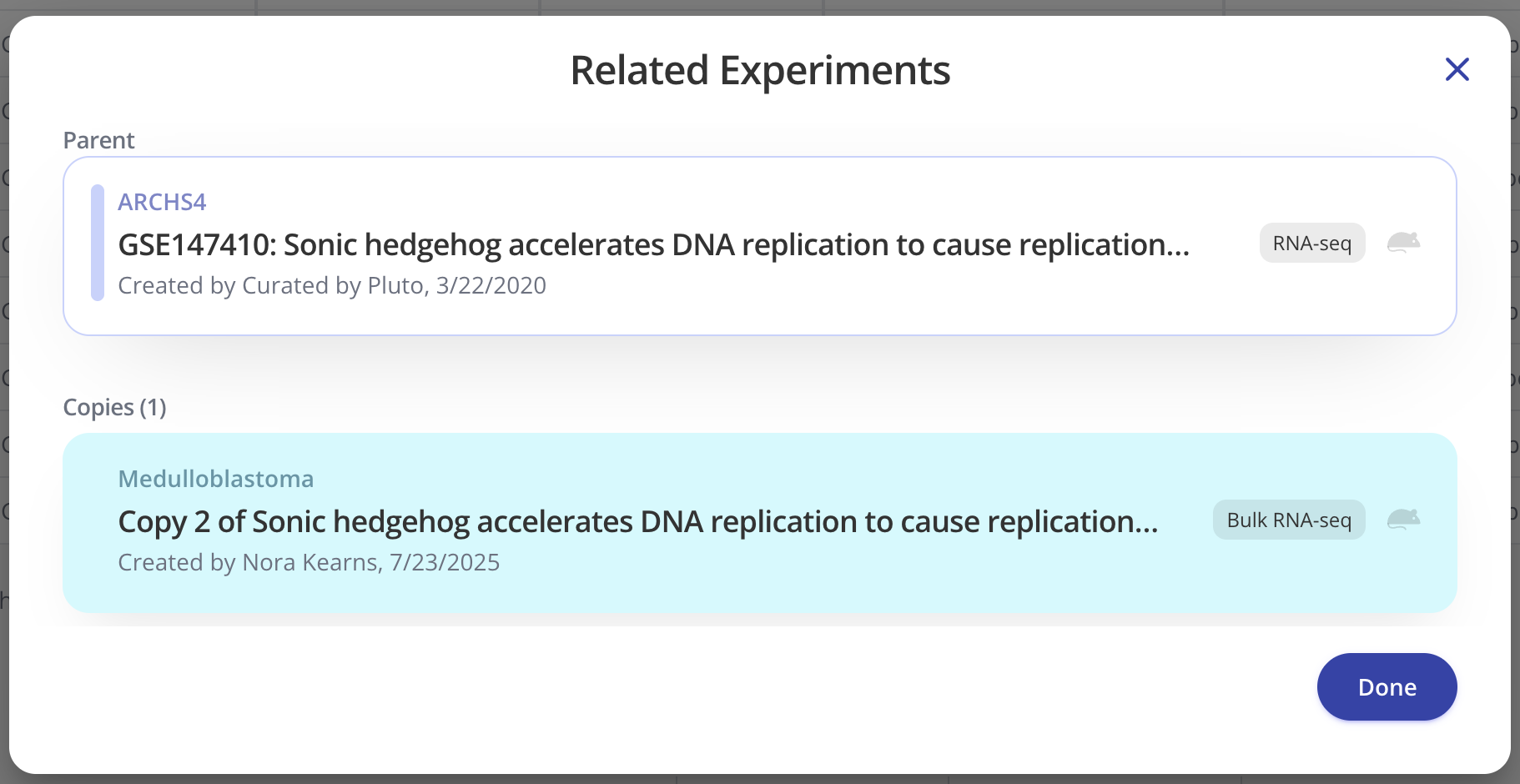Viewport: 1520px width, 784px height.
Task: Click the Bulk RNA-seq badge
Action: [x=1288, y=520]
